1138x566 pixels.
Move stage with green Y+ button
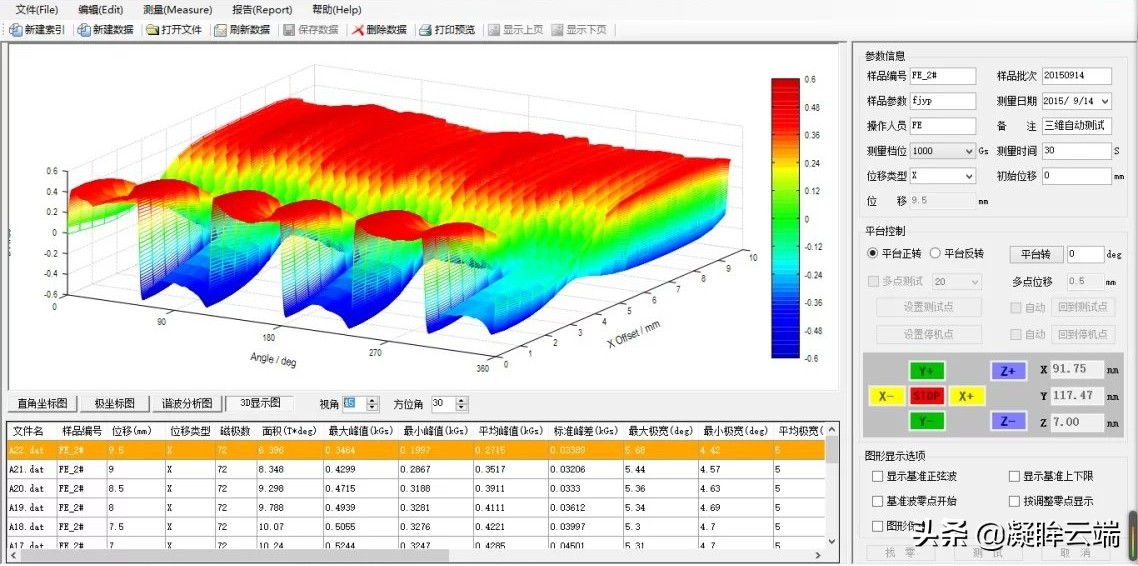[x=926, y=370]
